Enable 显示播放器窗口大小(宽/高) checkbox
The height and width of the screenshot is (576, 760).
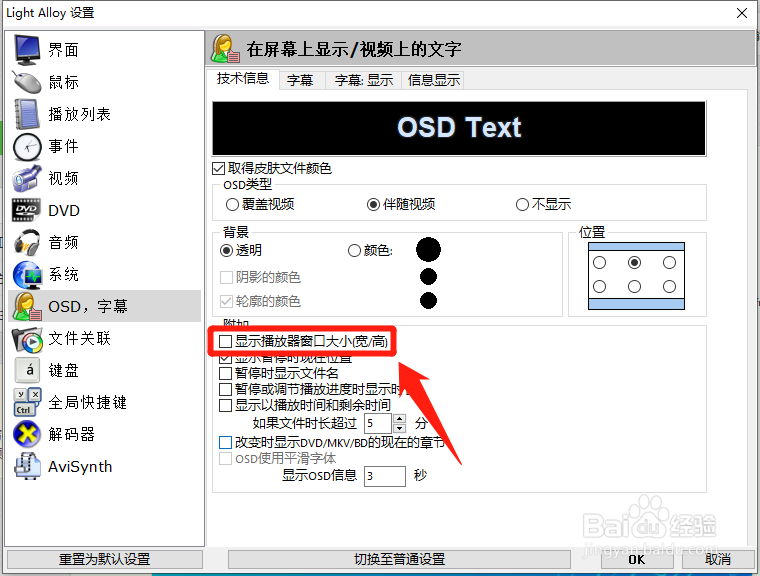click(x=225, y=341)
